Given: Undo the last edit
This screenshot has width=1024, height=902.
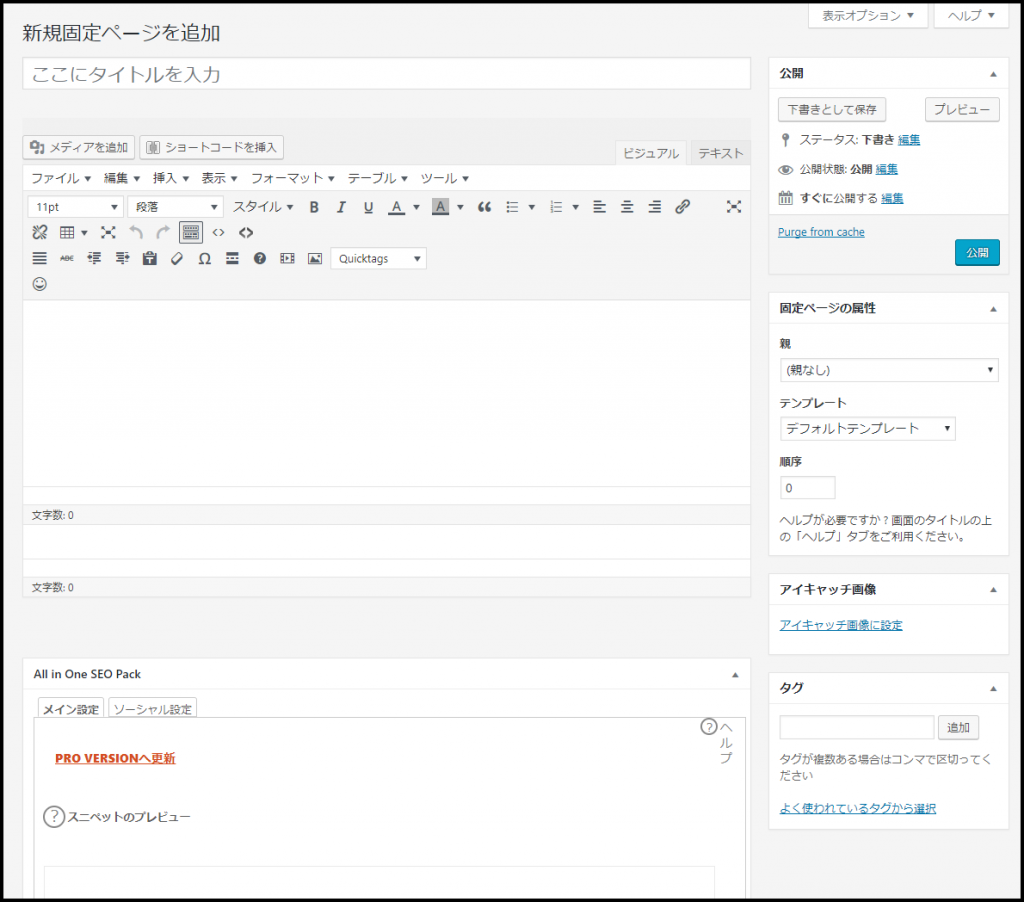Looking at the screenshot, I should (x=136, y=233).
